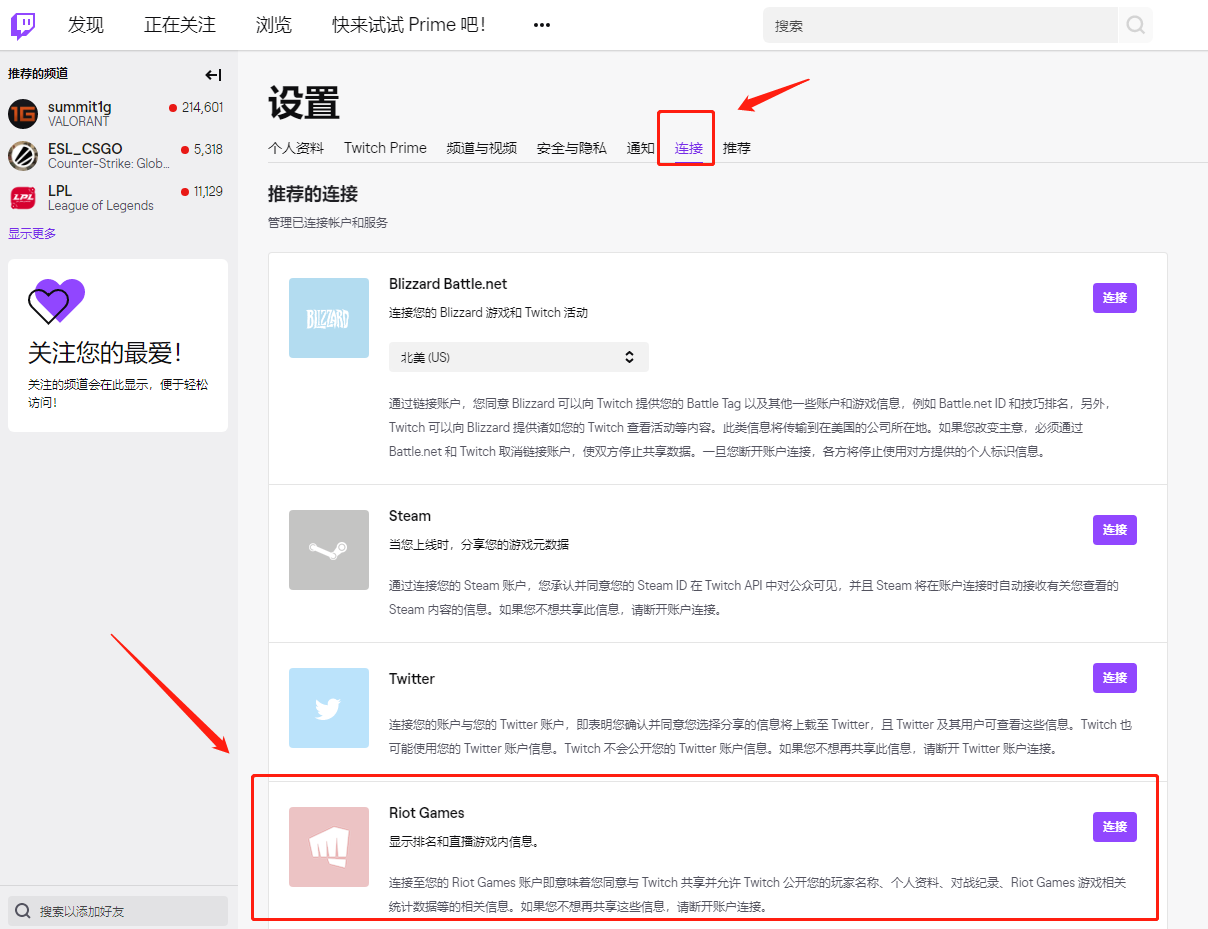Click 连接 next to Steam
The width and height of the screenshot is (1208, 929).
(1114, 530)
